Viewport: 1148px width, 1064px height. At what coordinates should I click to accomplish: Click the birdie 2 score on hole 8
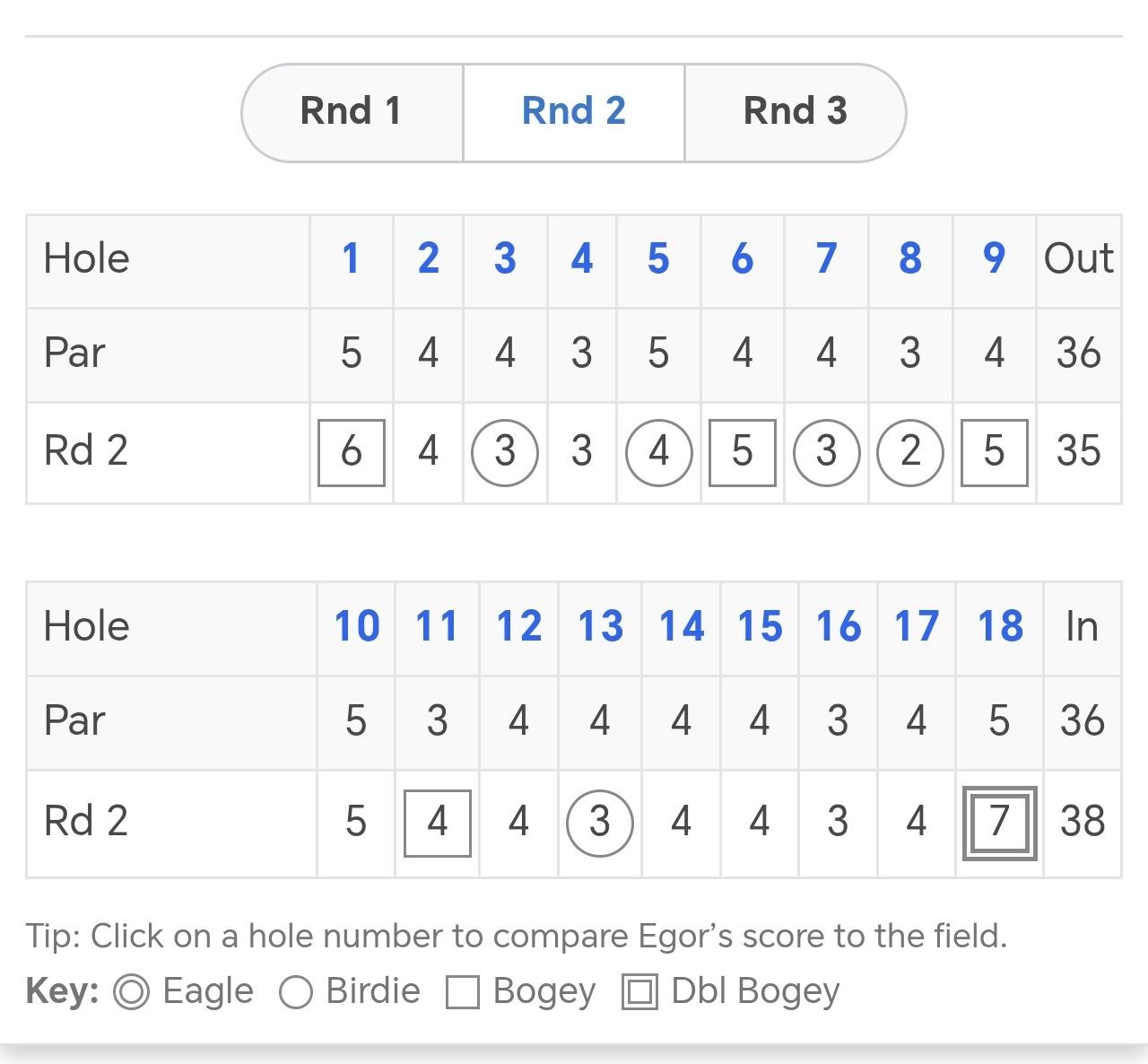click(x=909, y=452)
